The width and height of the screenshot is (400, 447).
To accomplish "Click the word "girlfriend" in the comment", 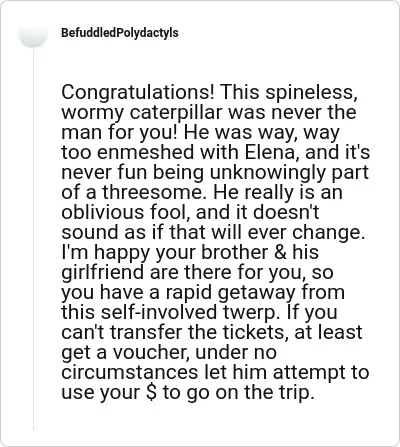I will 103,272.
